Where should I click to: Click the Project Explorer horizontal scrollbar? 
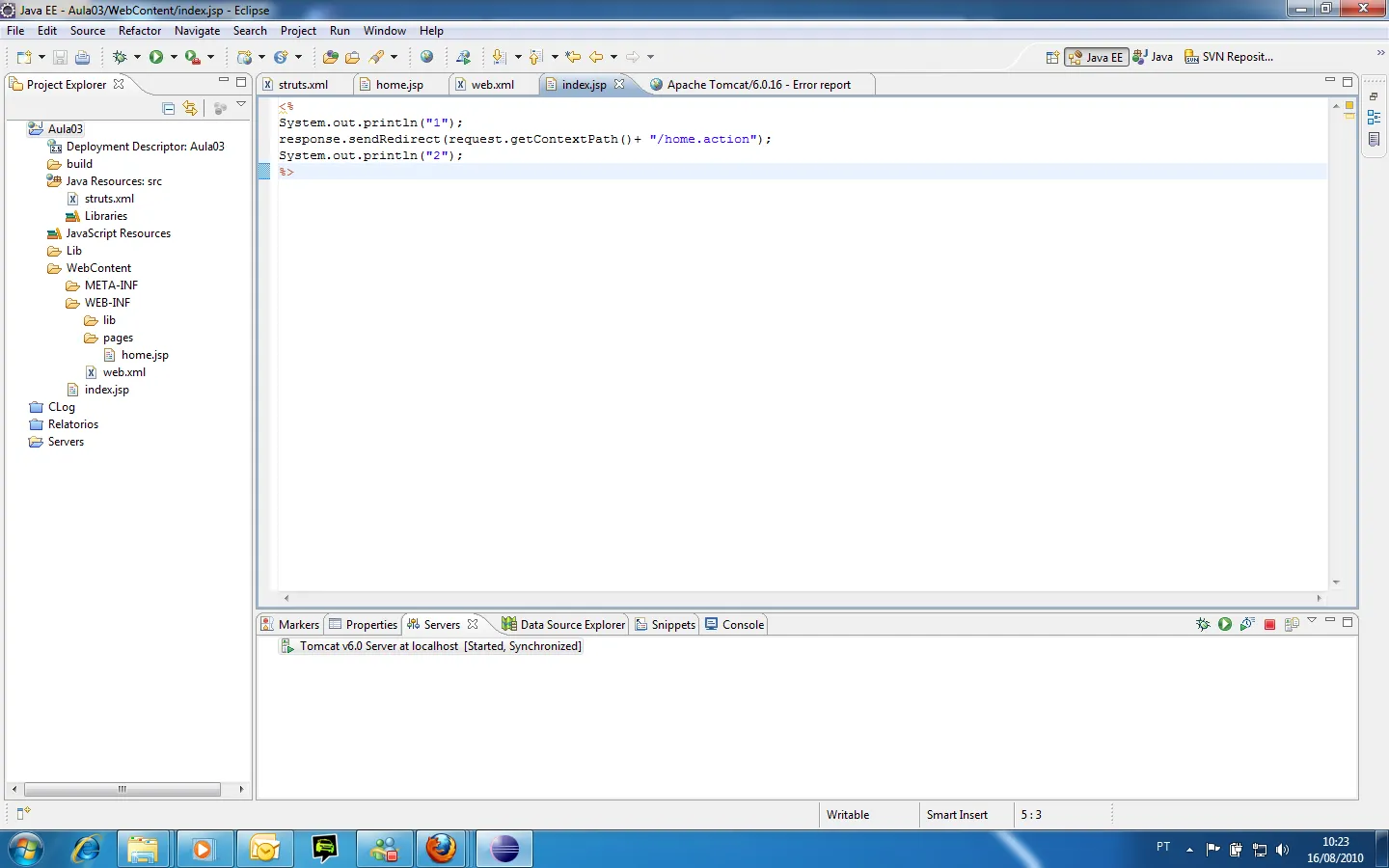[123, 789]
